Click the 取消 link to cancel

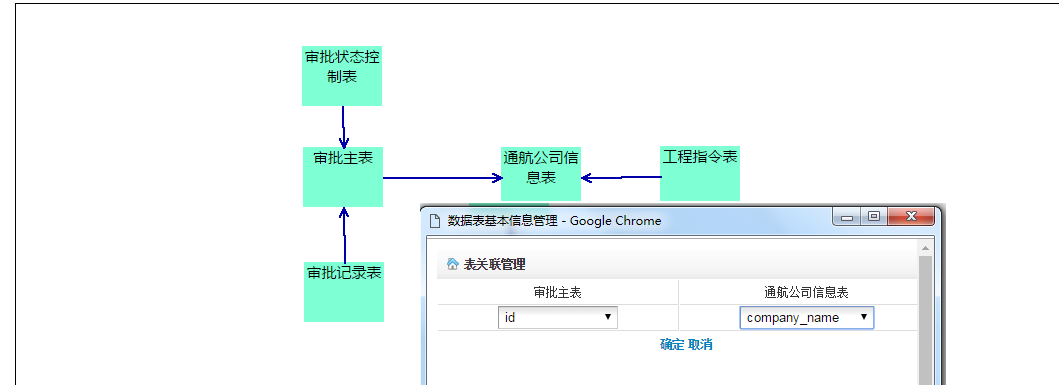click(x=700, y=344)
